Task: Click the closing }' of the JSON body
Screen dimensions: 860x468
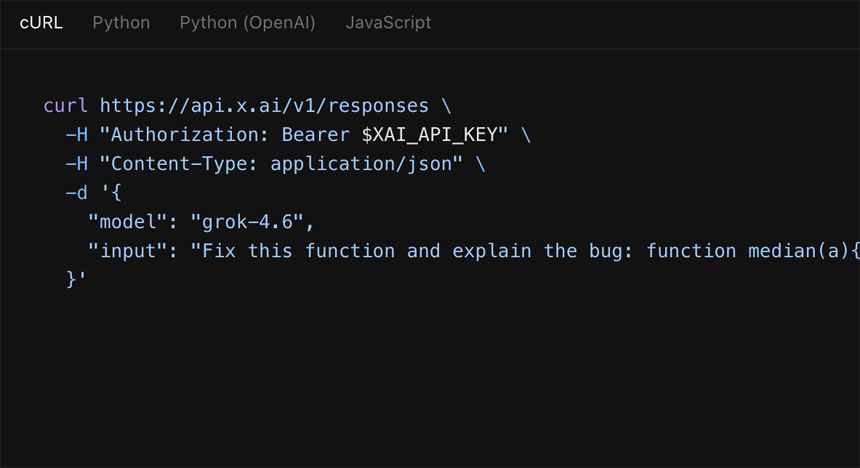Action: 76,280
